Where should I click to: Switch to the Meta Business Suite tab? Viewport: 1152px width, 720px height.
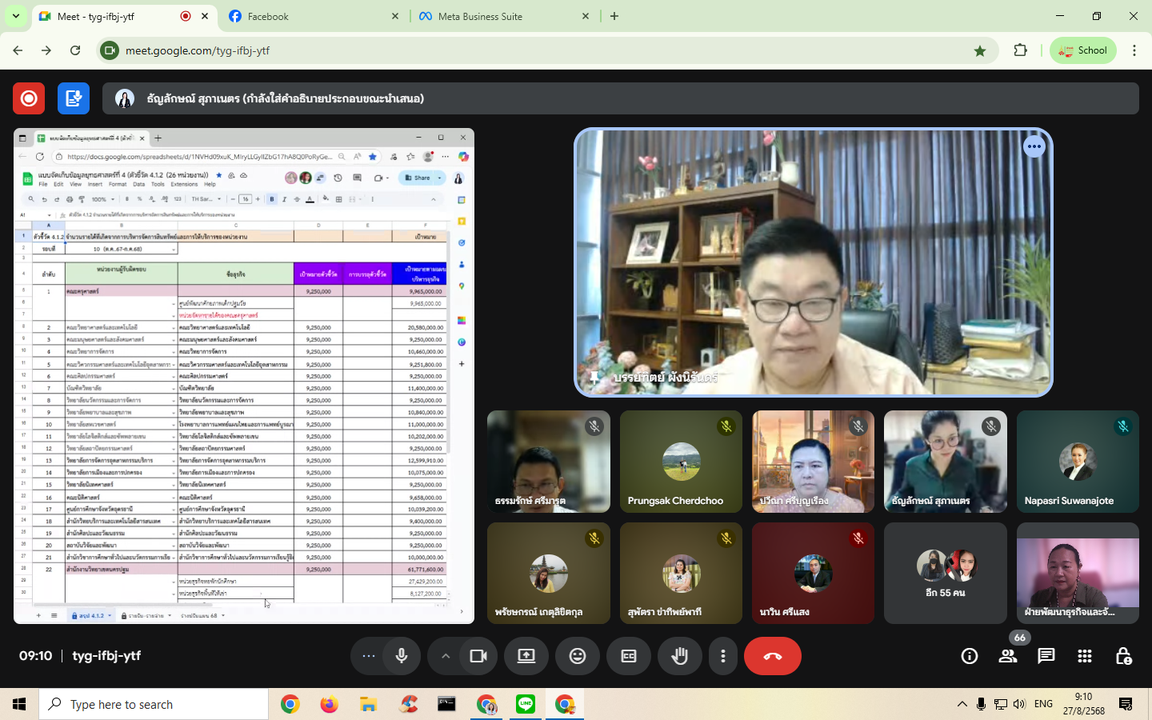[480, 16]
